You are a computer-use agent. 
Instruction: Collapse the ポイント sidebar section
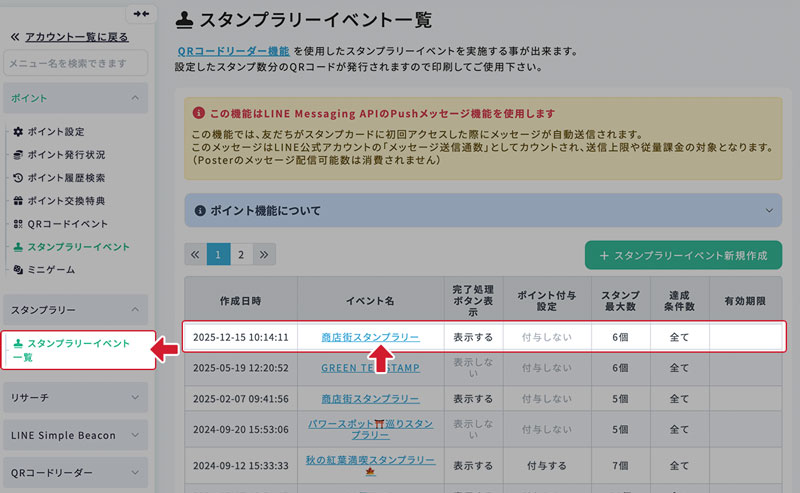[134, 98]
